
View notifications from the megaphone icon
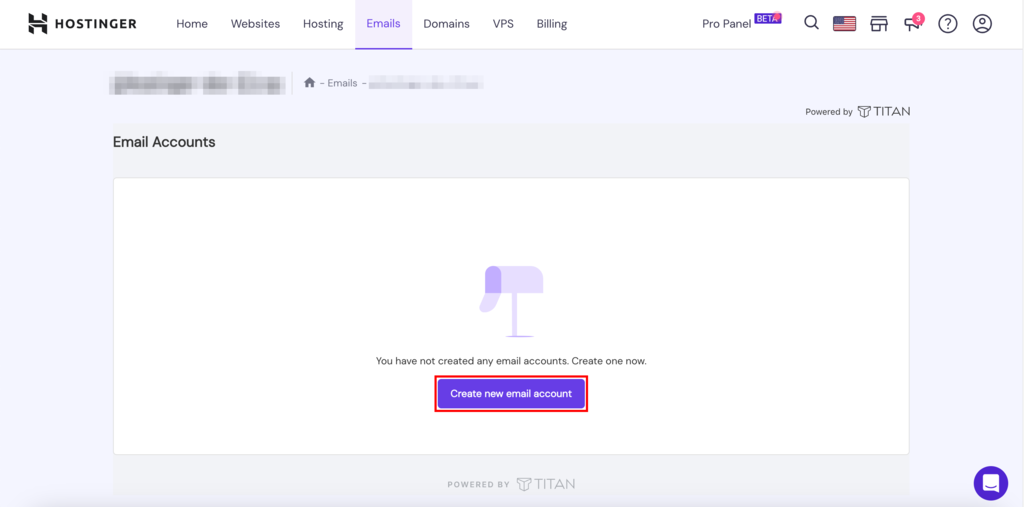912,23
